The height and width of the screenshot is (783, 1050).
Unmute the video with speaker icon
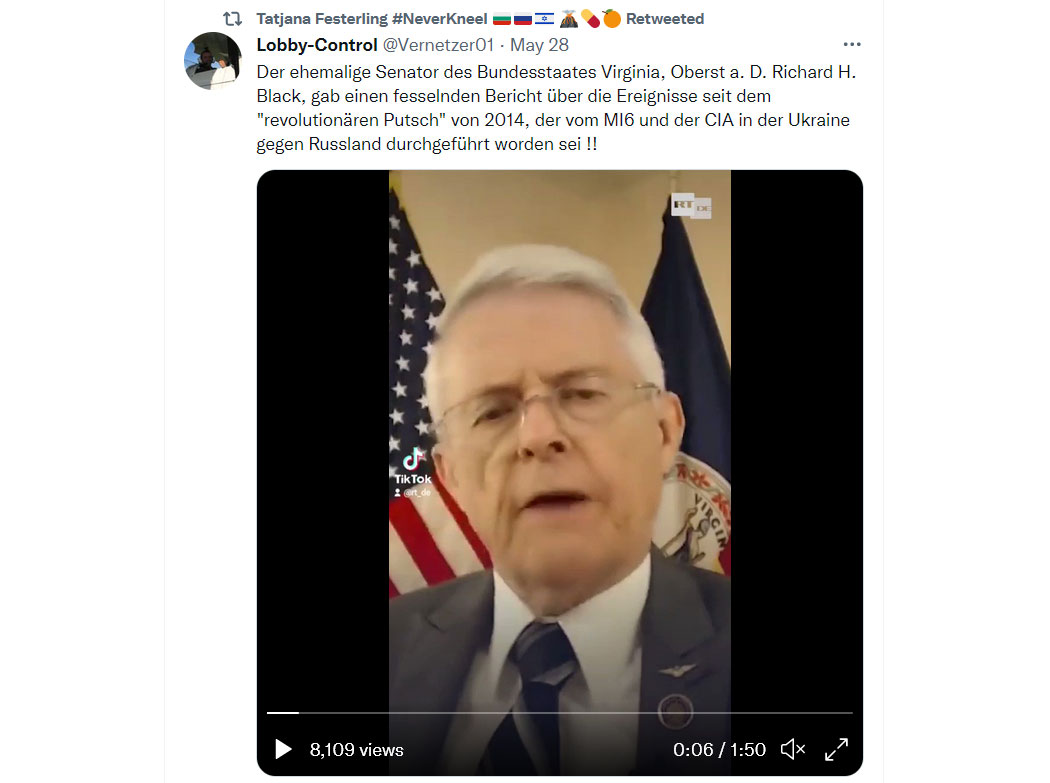(x=793, y=749)
